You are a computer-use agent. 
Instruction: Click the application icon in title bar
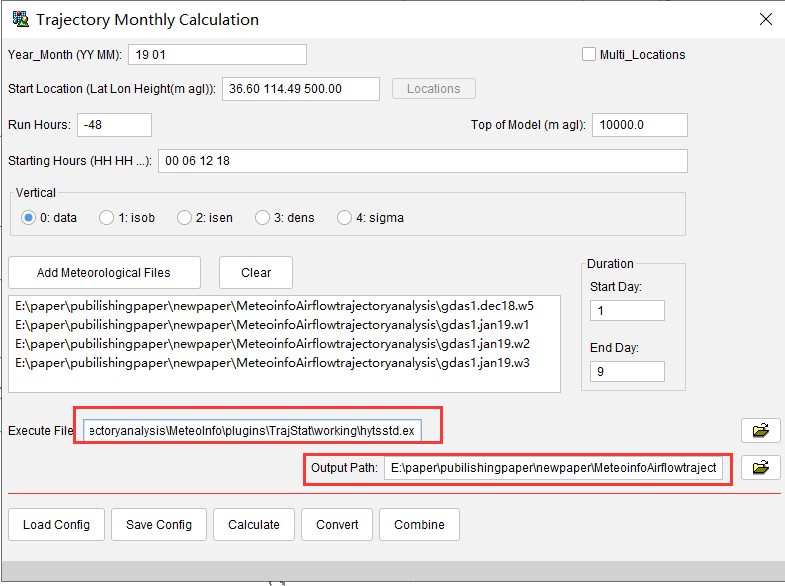pos(19,19)
